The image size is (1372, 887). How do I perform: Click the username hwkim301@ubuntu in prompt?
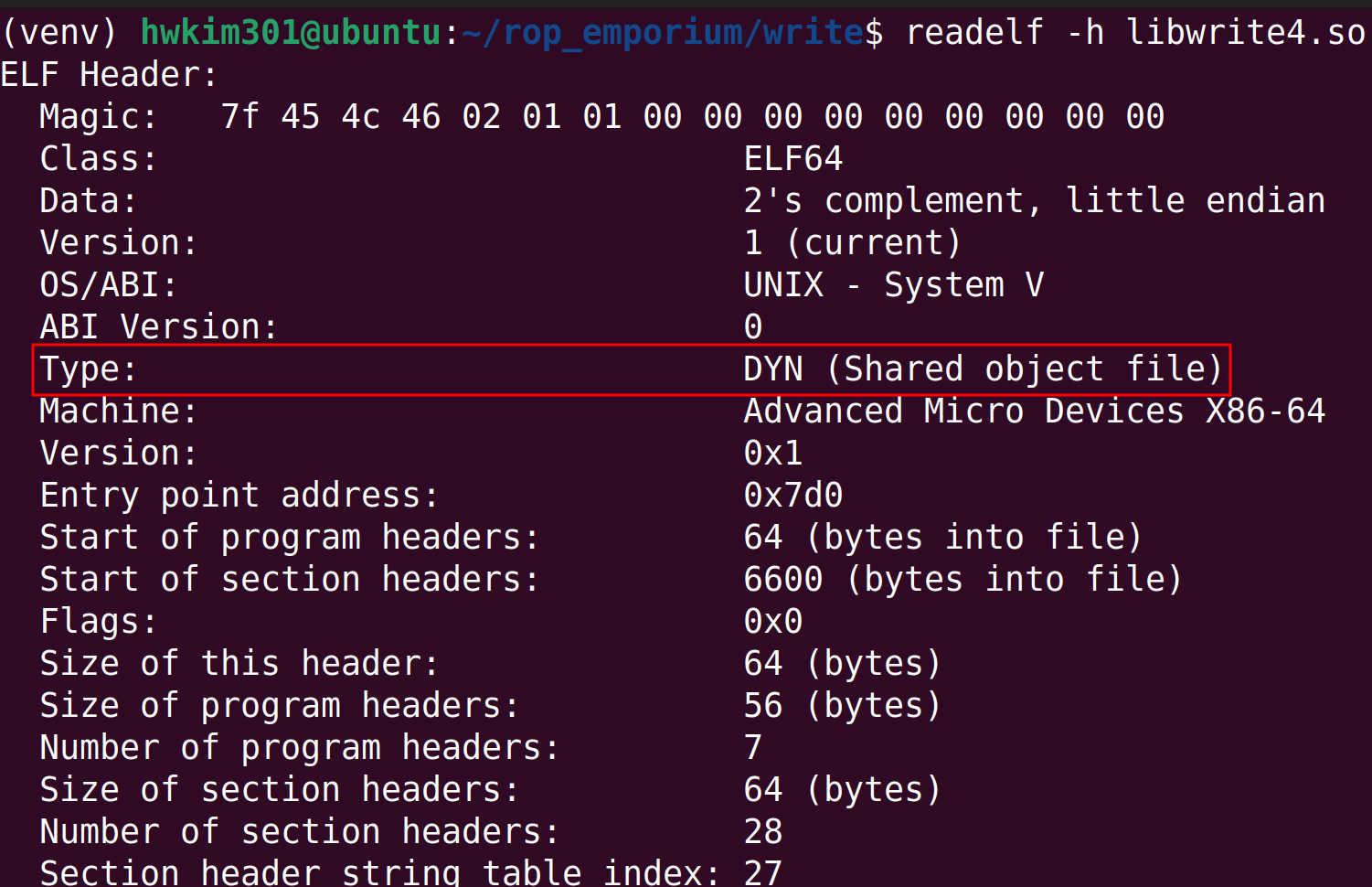291,33
